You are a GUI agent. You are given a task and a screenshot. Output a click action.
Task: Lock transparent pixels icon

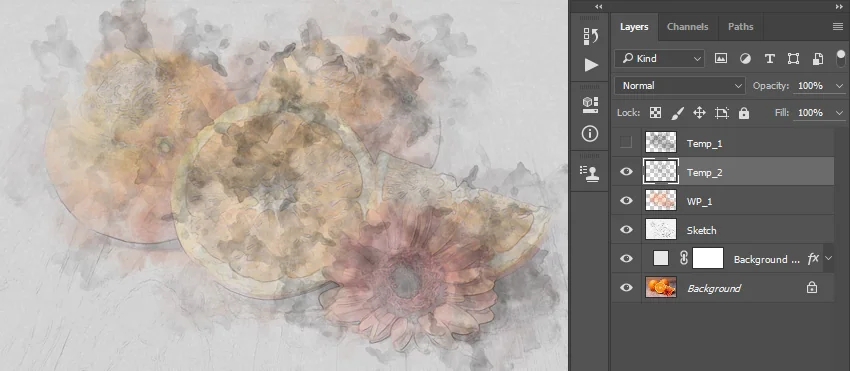[x=655, y=113]
